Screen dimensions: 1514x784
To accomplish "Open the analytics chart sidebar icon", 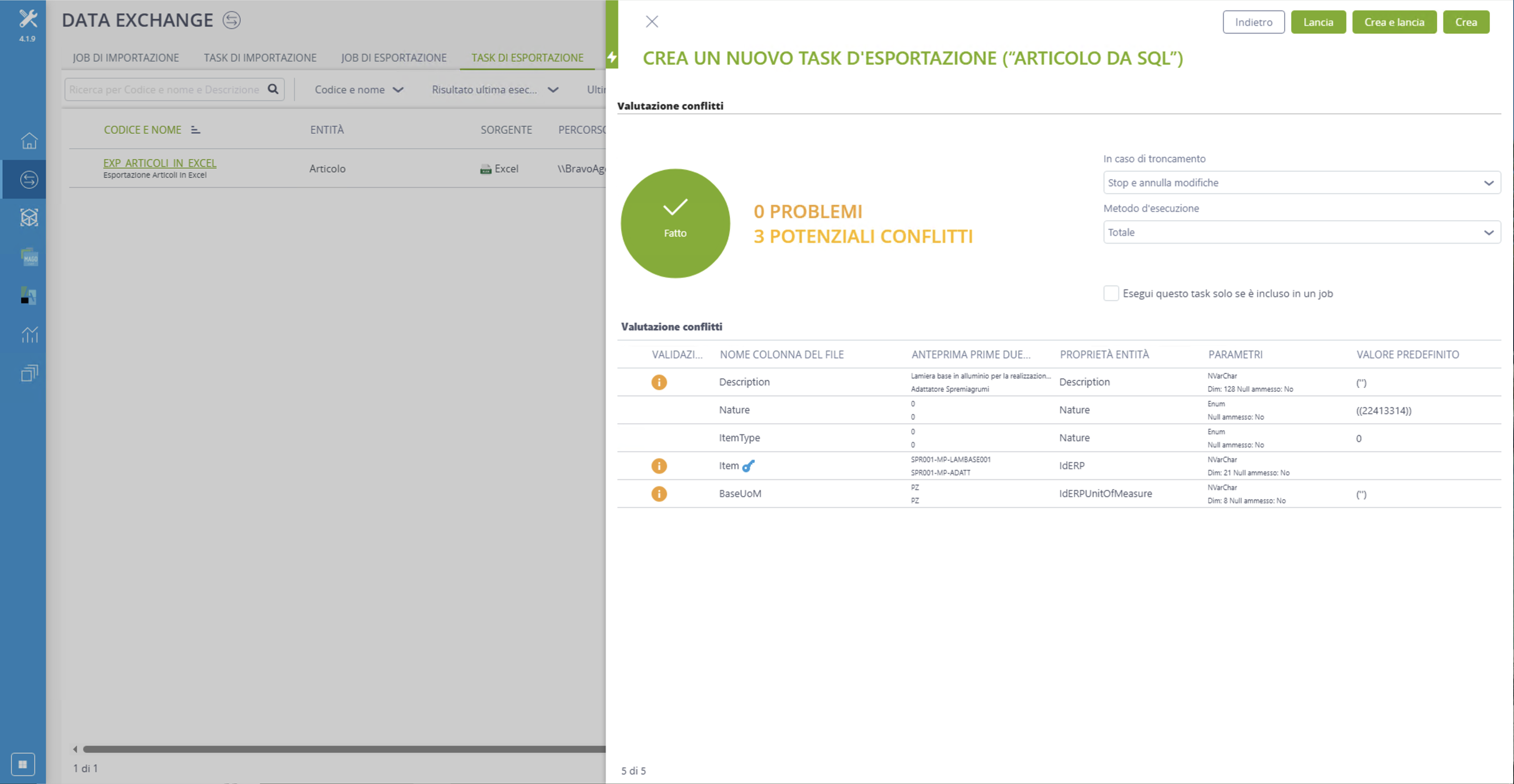I will tap(29, 334).
